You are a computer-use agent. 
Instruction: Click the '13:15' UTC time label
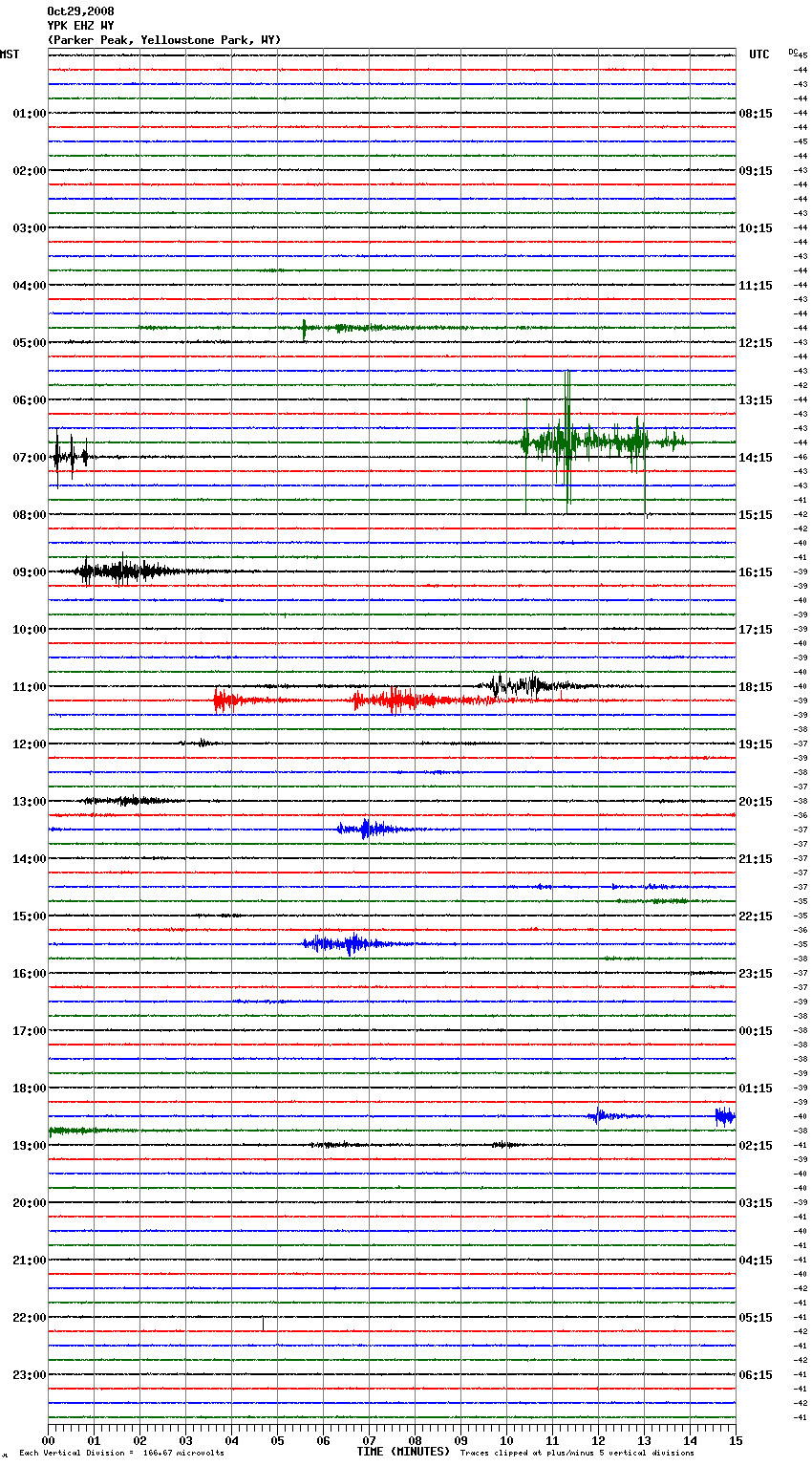click(x=756, y=400)
